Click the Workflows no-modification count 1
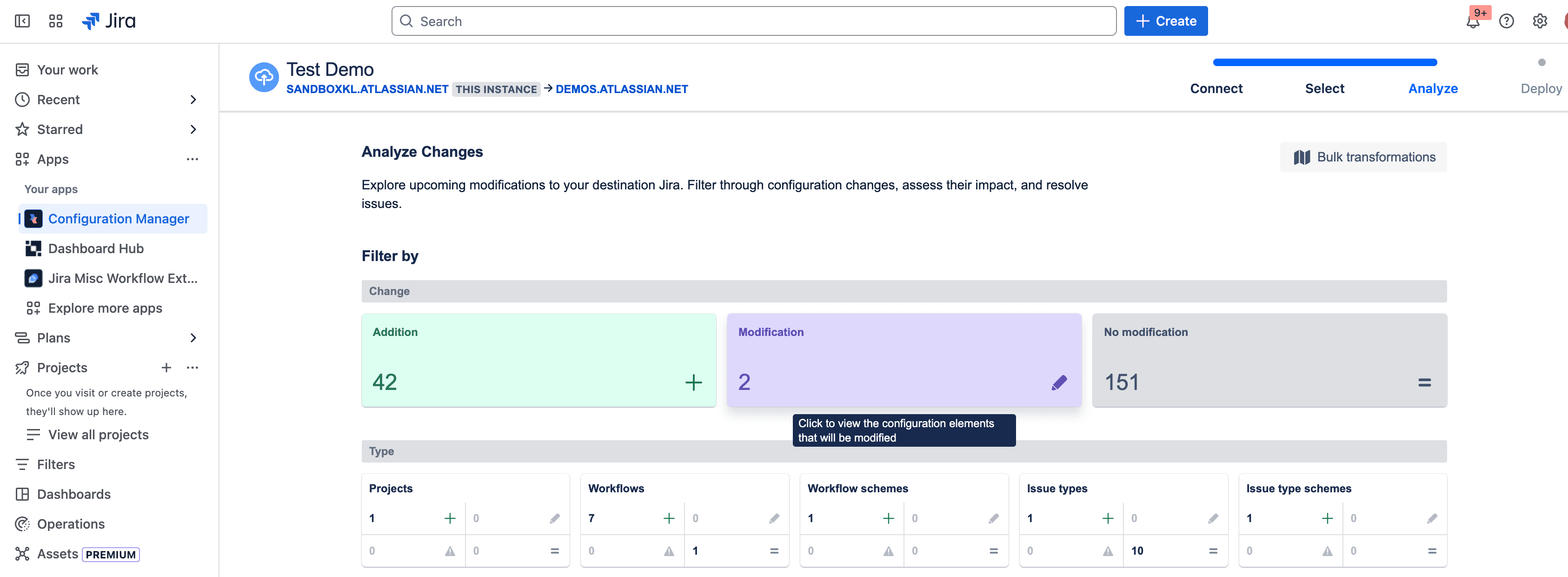The height and width of the screenshot is (577, 1568). click(x=695, y=551)
